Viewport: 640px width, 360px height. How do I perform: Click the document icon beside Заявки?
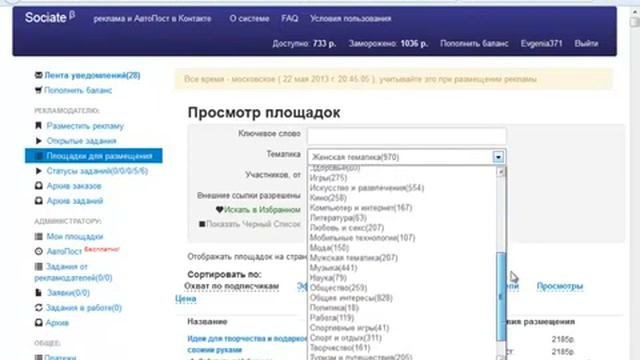coord(38,293)
